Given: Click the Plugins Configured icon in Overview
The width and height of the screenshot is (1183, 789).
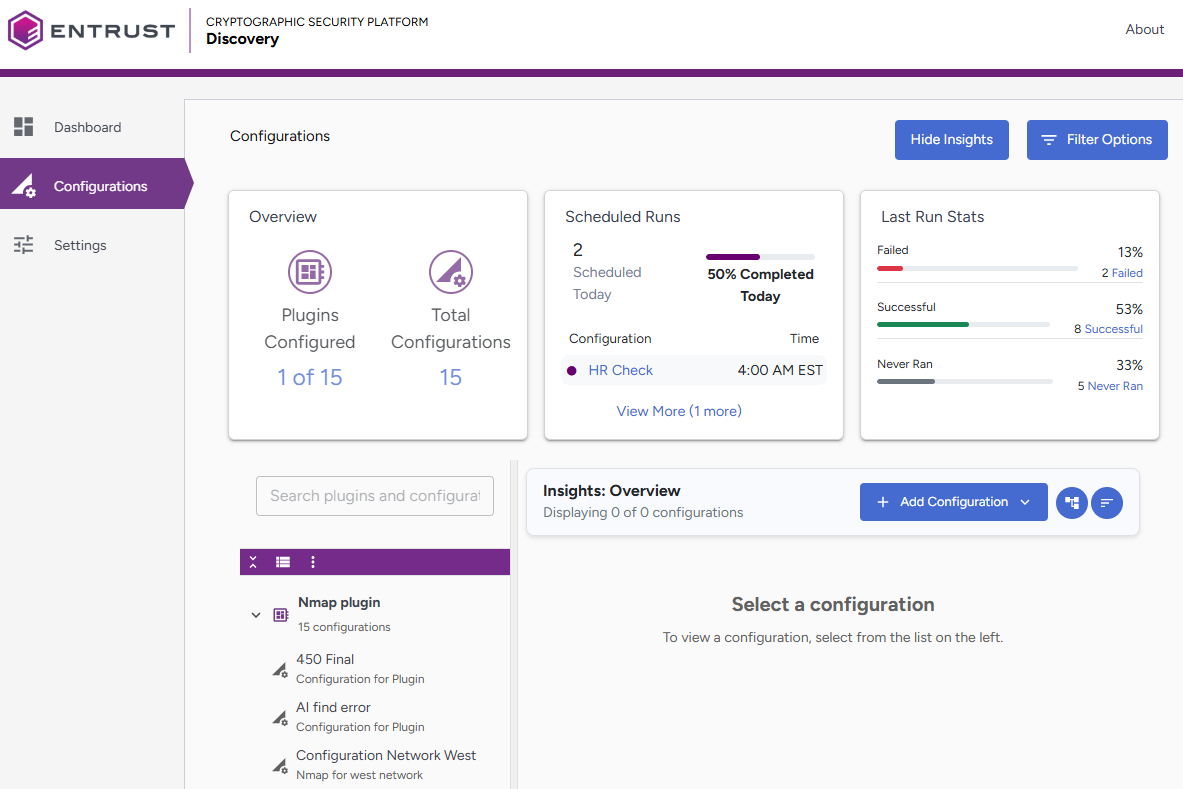Looking at the screenshot, I should [x=310, y=271].
